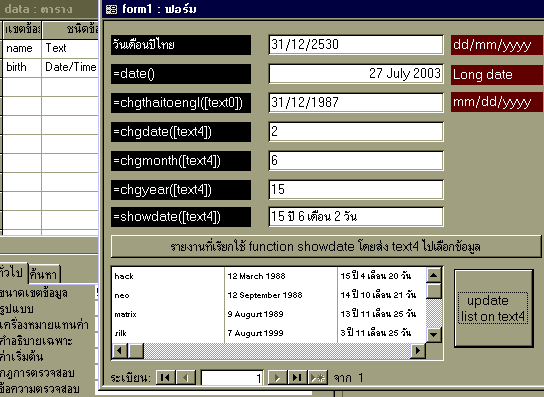Jump to last record navigation button
The image size is (544, 397).
pyautogui.click(x=297, y=378)
